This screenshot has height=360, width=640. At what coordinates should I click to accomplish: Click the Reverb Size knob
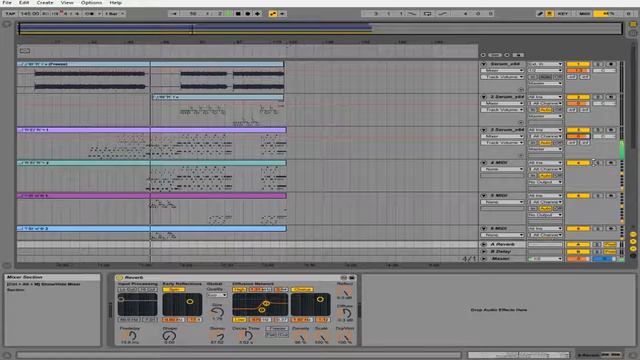(x=217, y=312)
